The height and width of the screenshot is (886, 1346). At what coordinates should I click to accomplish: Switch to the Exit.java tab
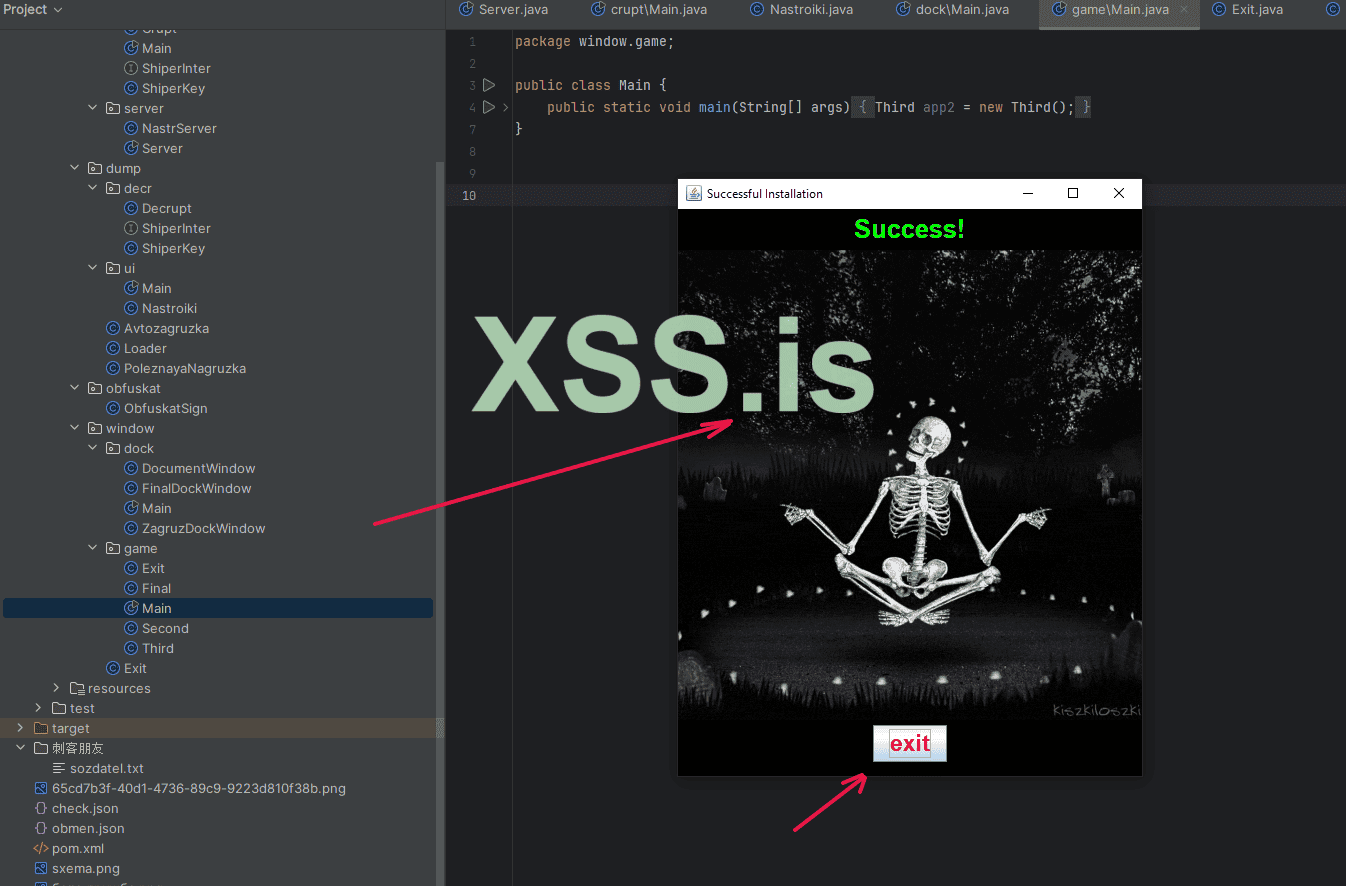(x=1247, y=10)
